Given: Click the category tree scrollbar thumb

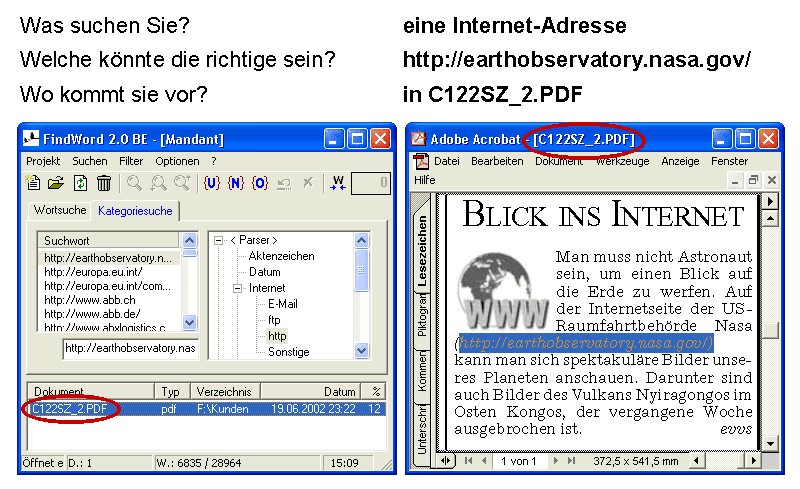Looking at the screenshot, I should coord(362,270).
